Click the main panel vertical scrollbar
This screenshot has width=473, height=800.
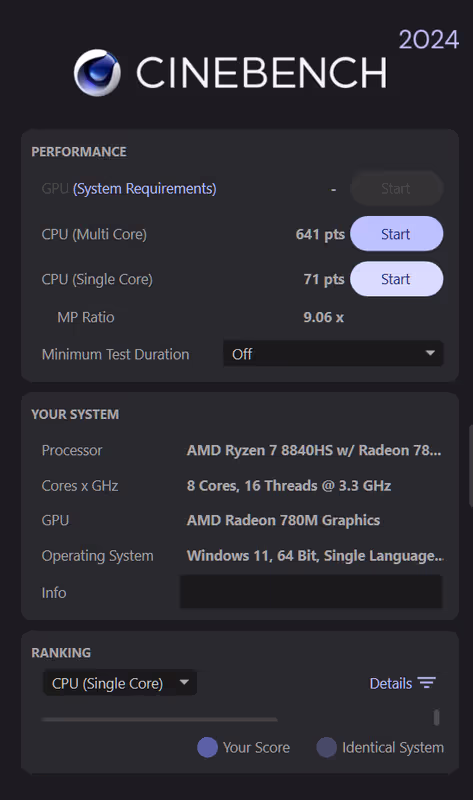click(470, 466)
